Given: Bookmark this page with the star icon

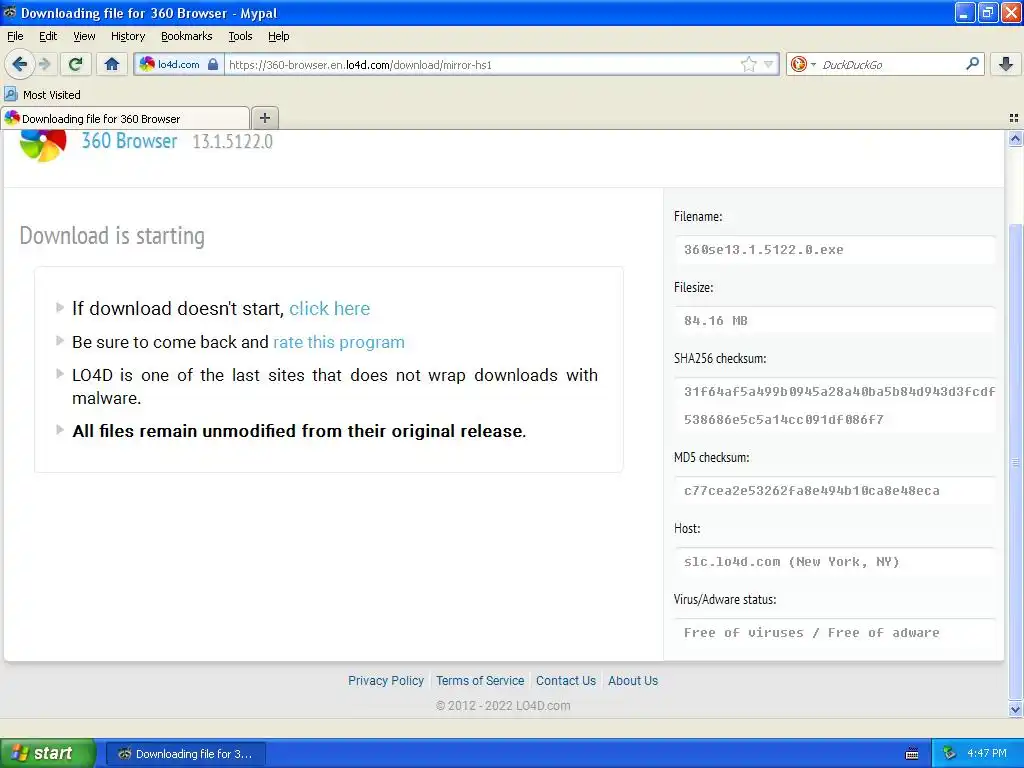Looking at the screenshot, I should [748, 64].
